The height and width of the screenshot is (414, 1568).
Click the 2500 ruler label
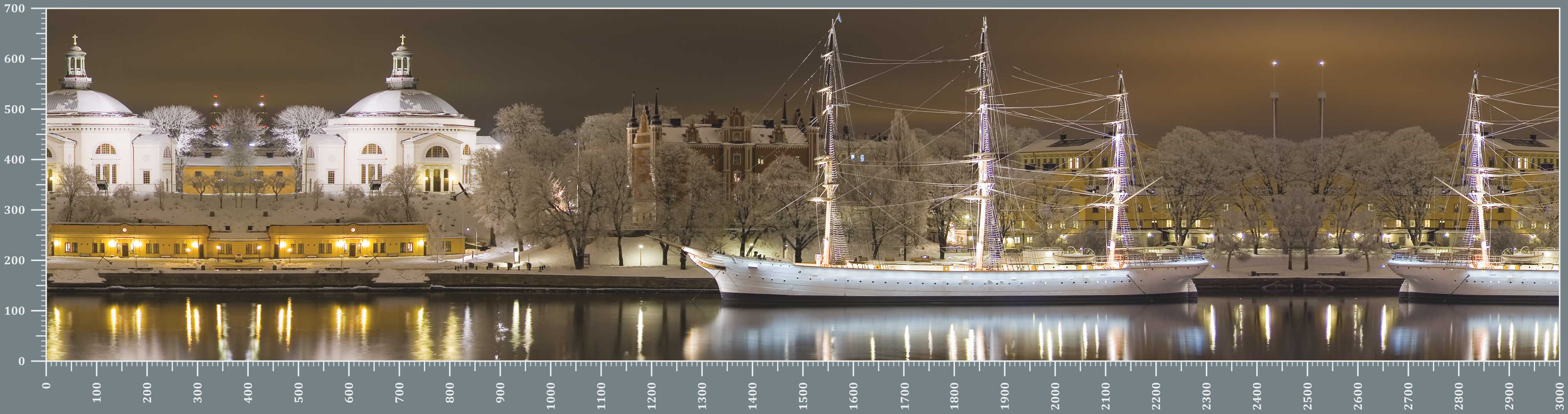[1307, 396]
